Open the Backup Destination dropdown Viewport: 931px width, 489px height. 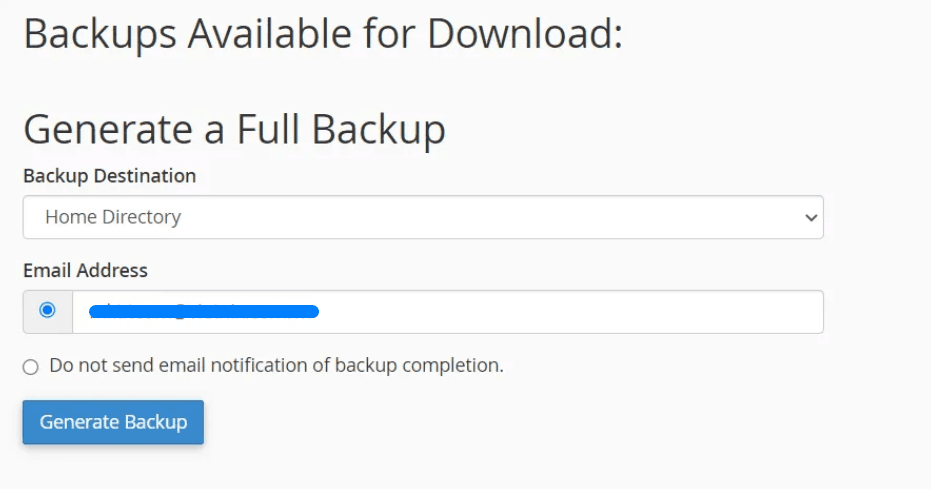pyautogui.click(x=422, y=217)
